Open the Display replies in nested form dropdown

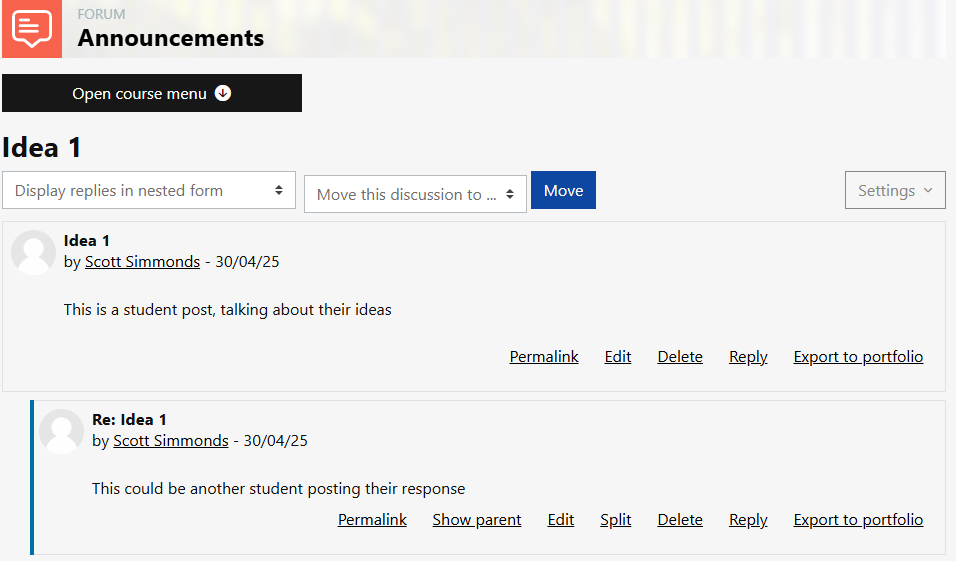click(x=149, y=190)
